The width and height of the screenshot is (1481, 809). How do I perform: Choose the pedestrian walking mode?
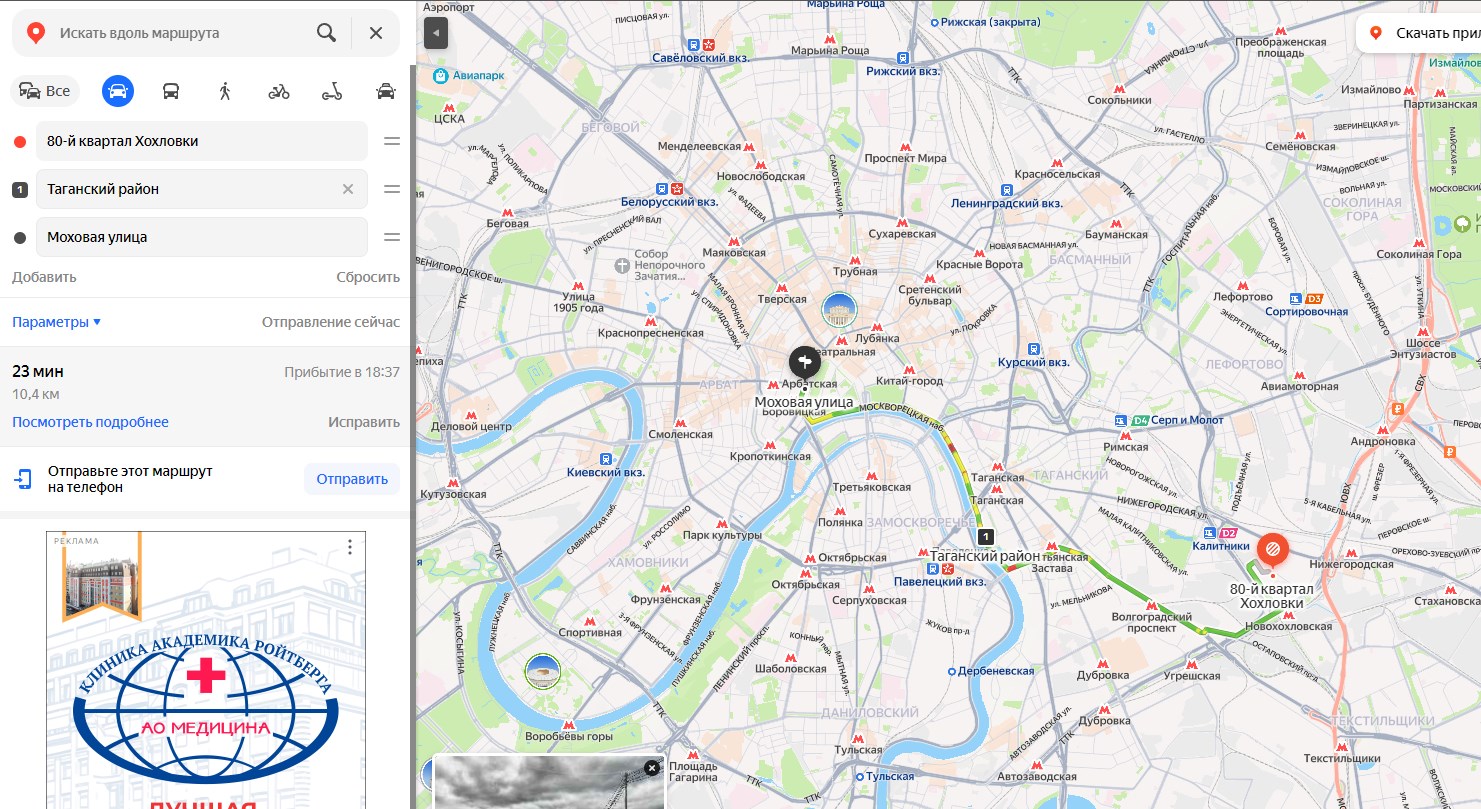click(x=225, y=91)
